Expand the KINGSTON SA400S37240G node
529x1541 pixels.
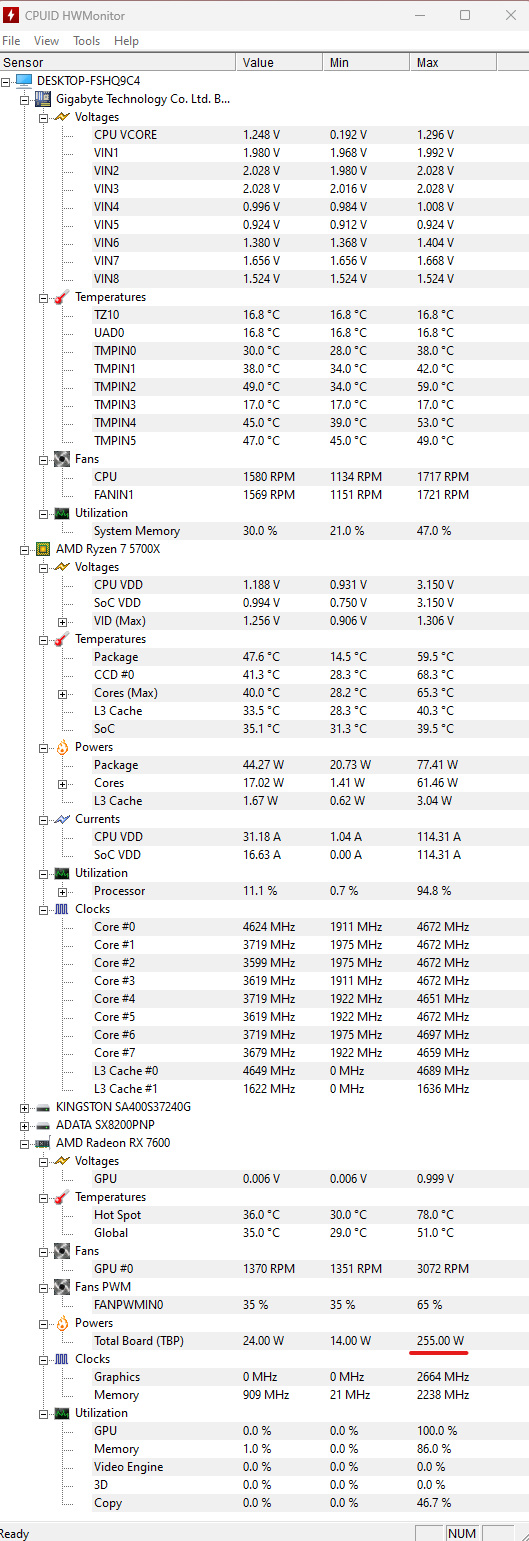(x=25, y=1107)
